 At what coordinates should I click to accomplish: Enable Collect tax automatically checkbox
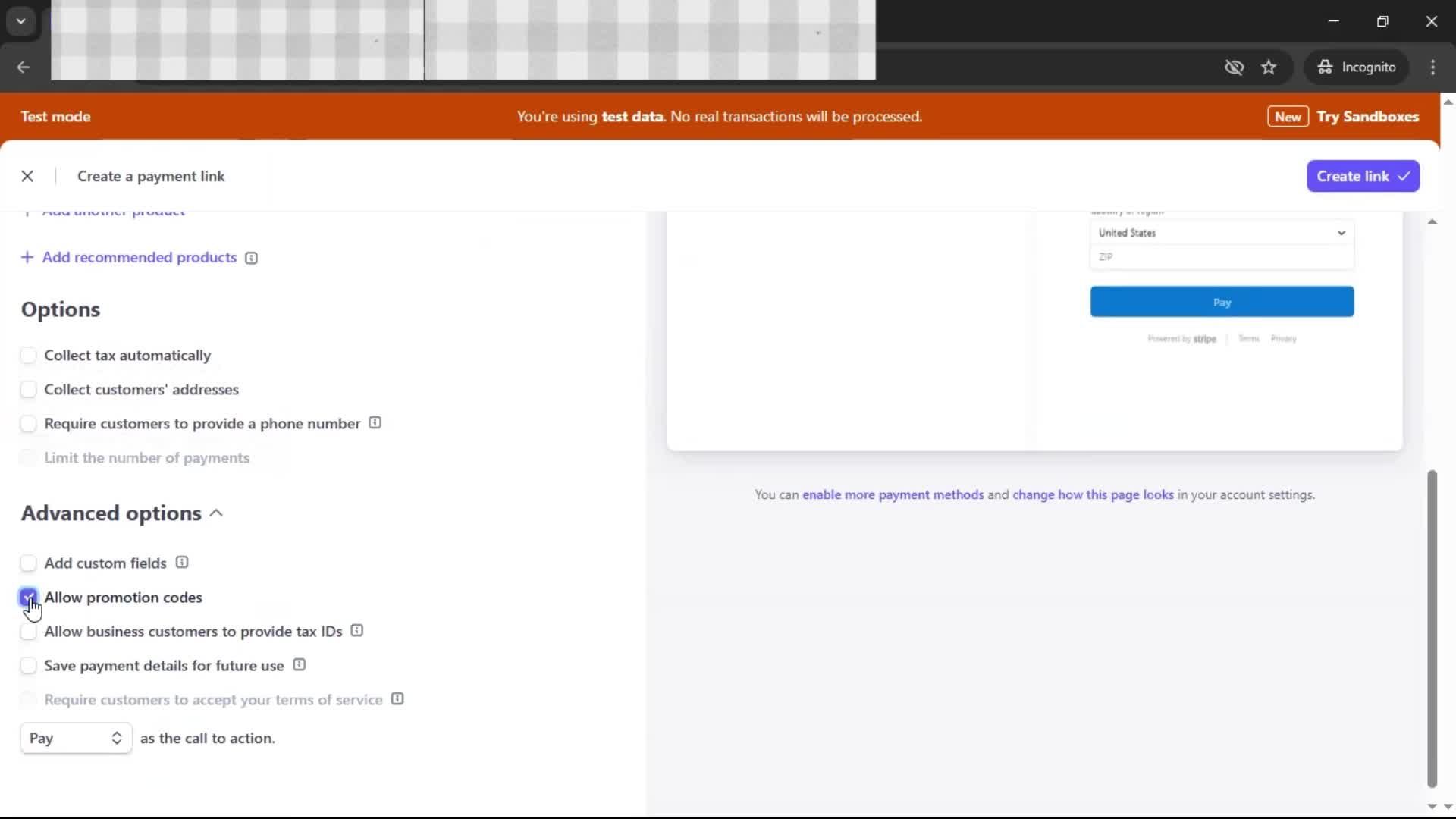tap(28, 356)
